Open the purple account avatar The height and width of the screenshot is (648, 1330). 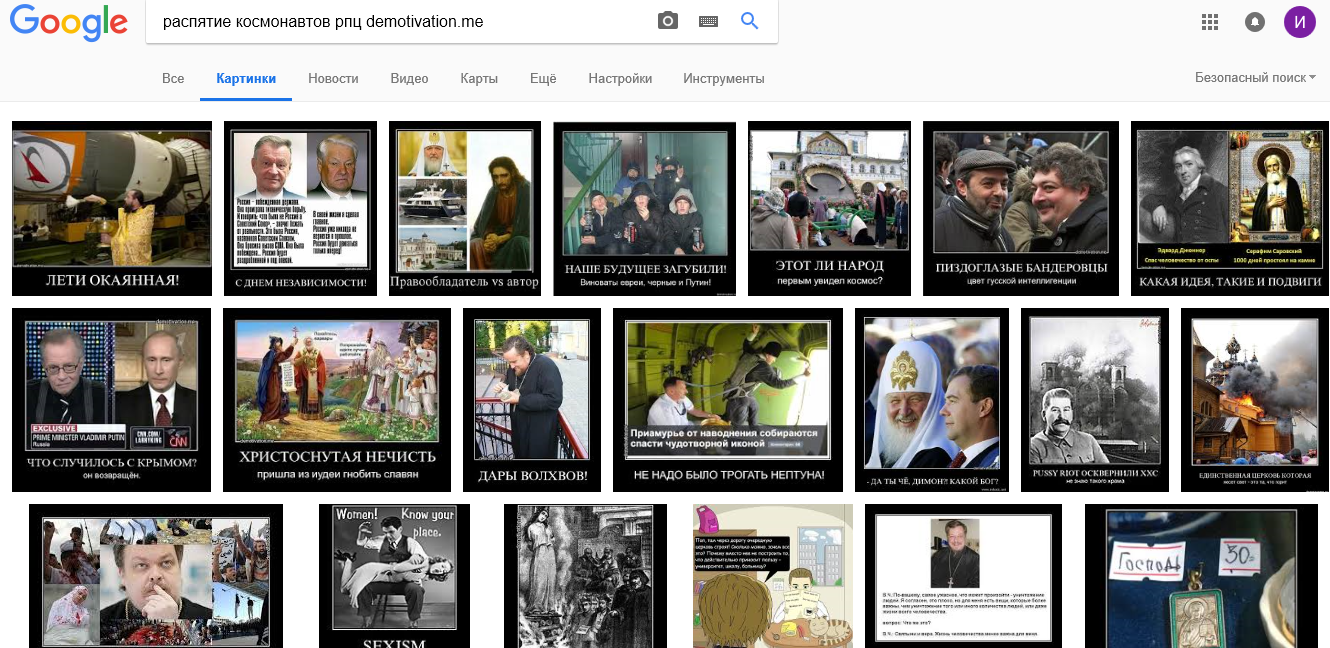(x=1300, y=22)
